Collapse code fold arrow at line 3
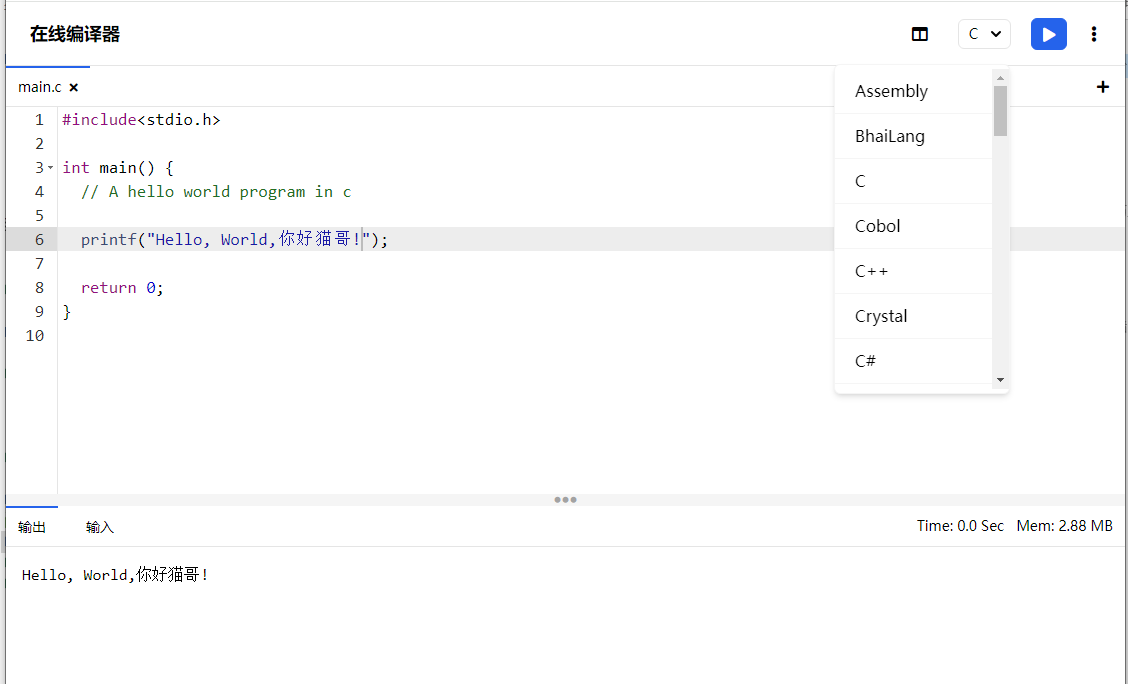 tap(51, 168)
